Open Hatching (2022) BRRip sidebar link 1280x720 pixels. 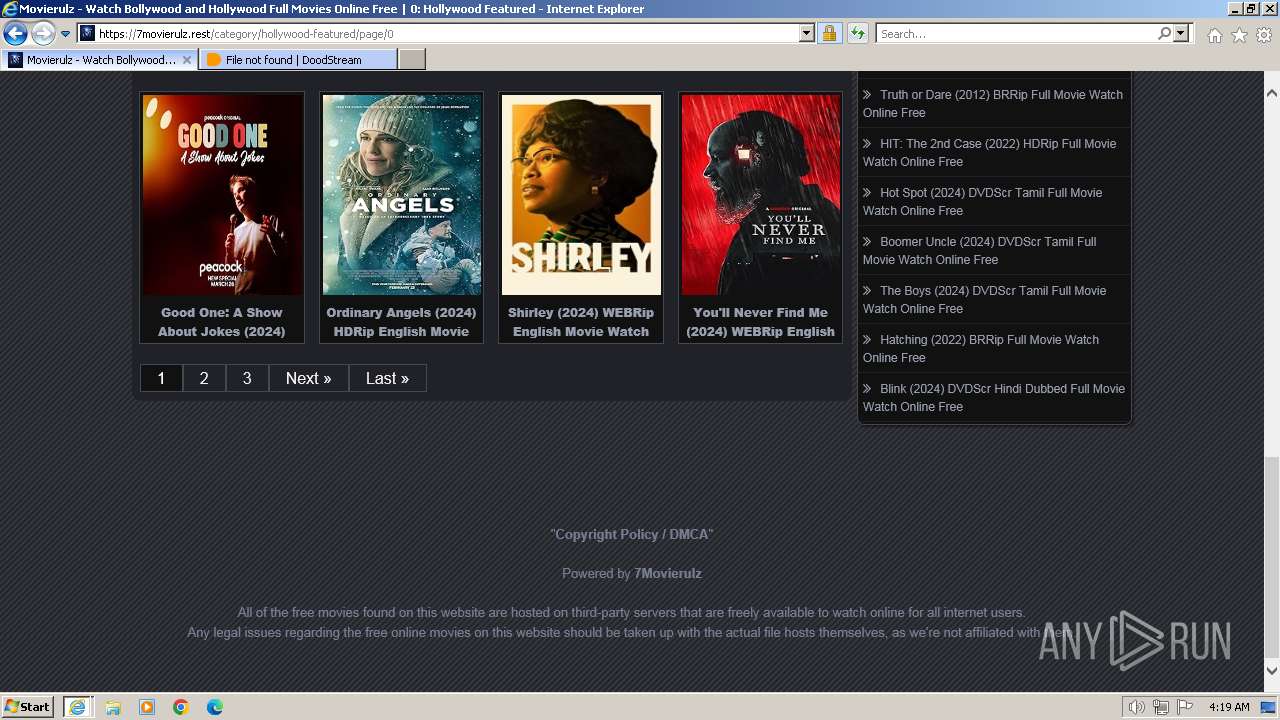point(981,348)
